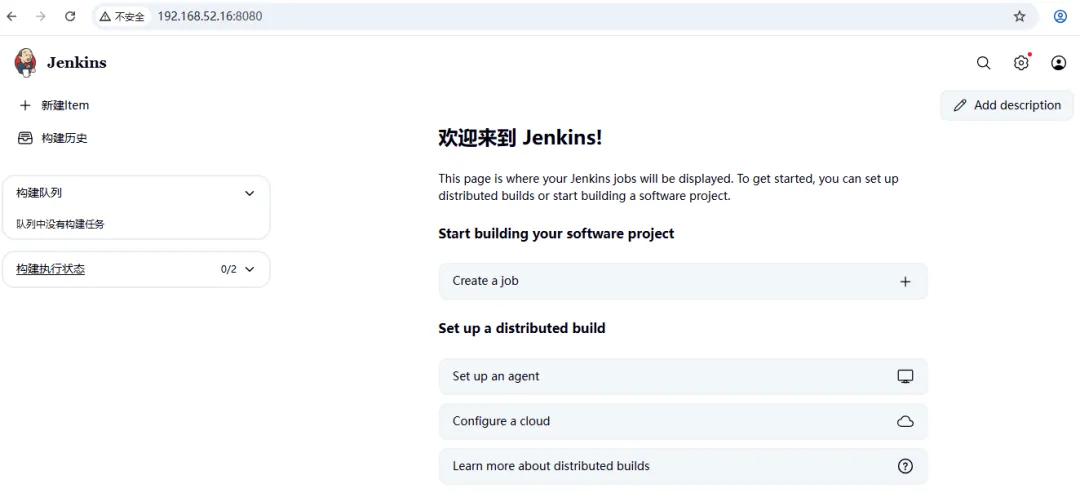This screenshot has width=1080, height=493.
Task: Click the Jenkins title text link
Action: [x=76, y=63]
